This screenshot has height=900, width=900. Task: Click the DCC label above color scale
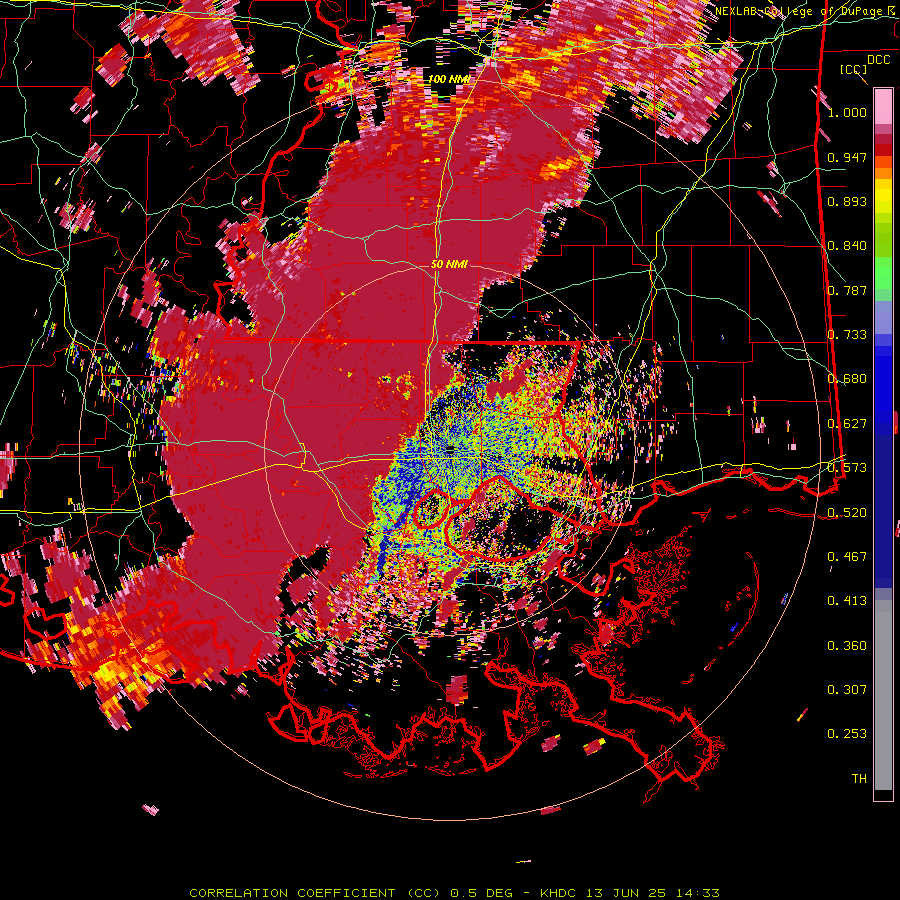879,60
